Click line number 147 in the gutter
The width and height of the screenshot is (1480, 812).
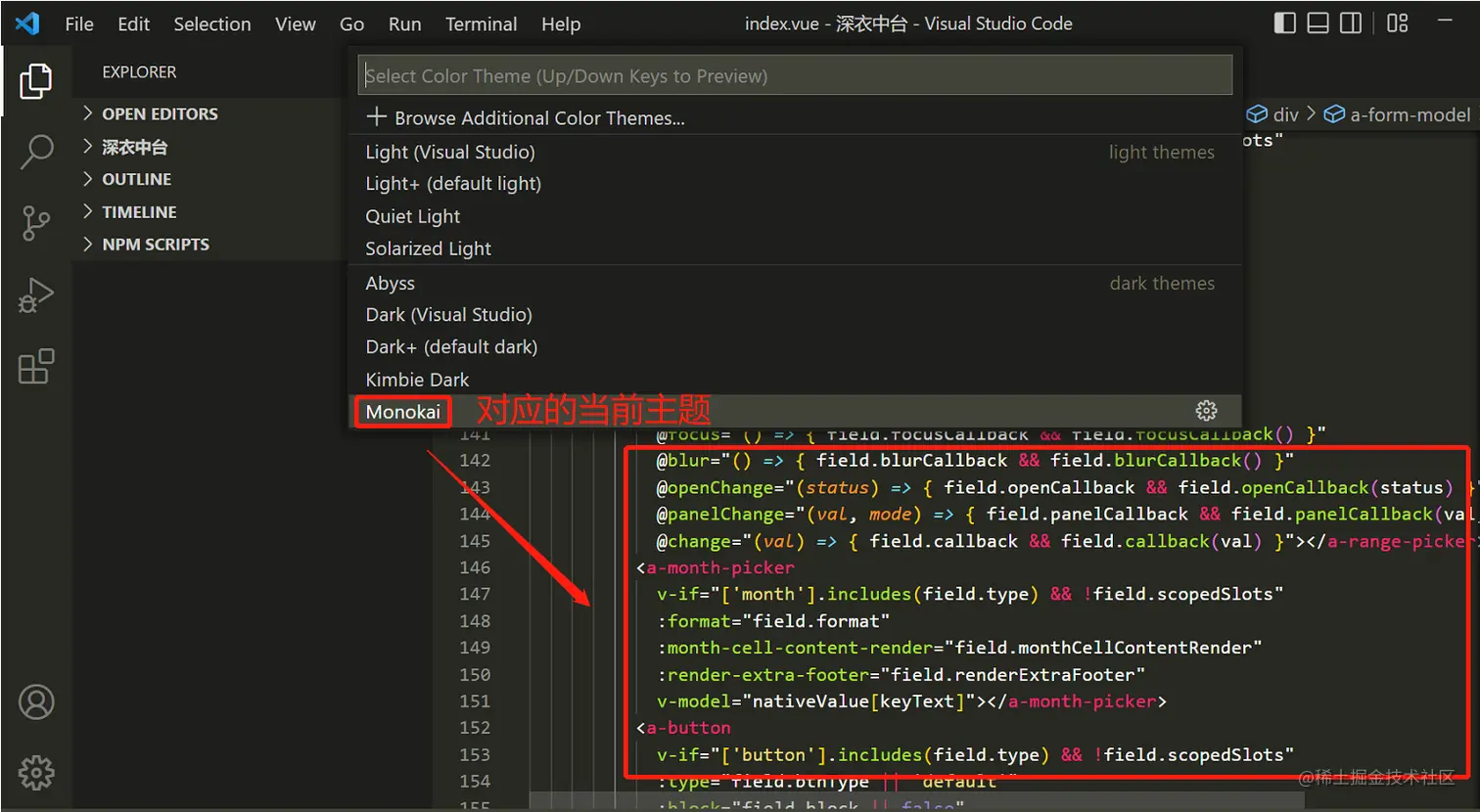475,594
